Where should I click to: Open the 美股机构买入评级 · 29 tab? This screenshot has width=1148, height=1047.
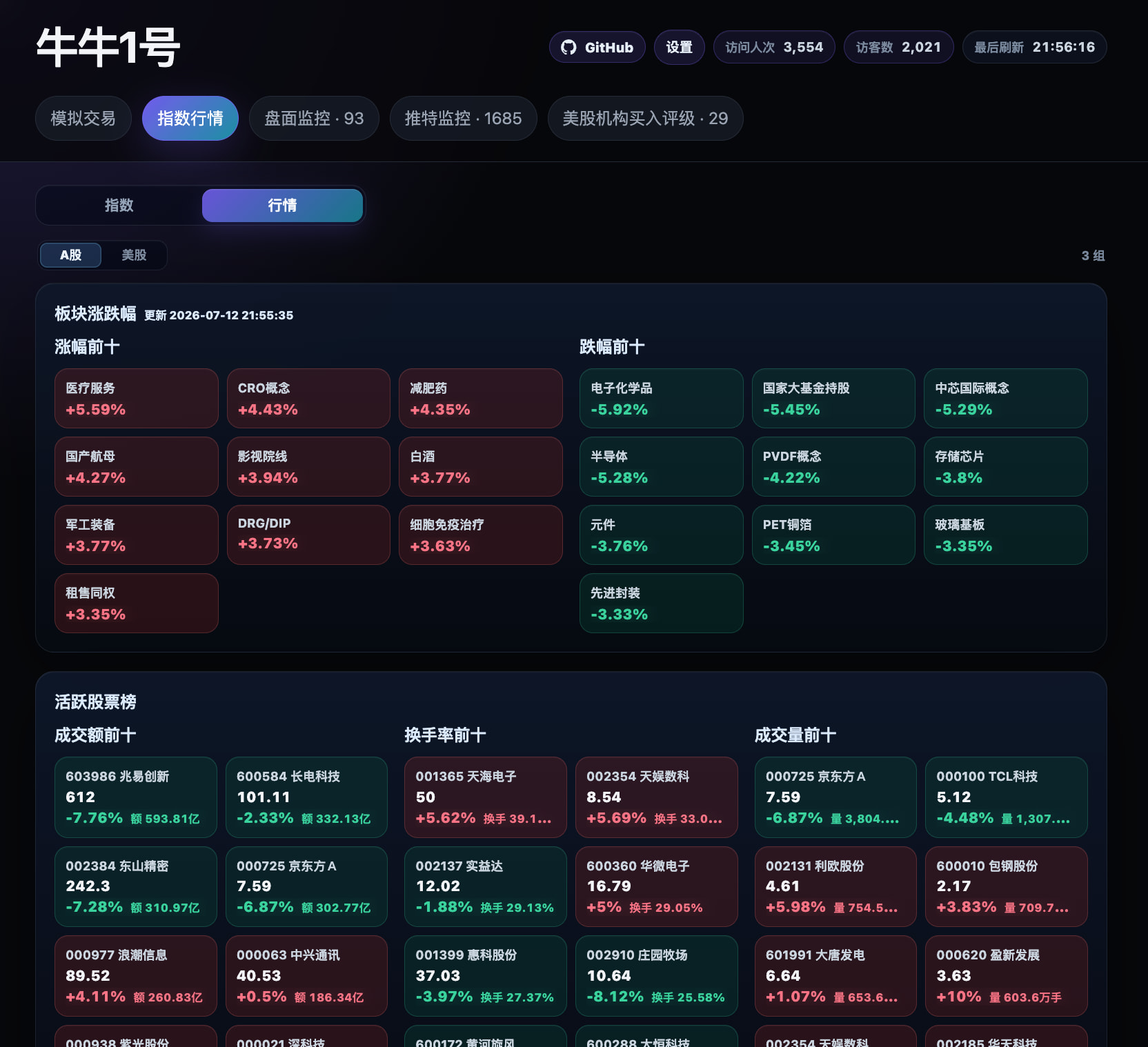646,119
